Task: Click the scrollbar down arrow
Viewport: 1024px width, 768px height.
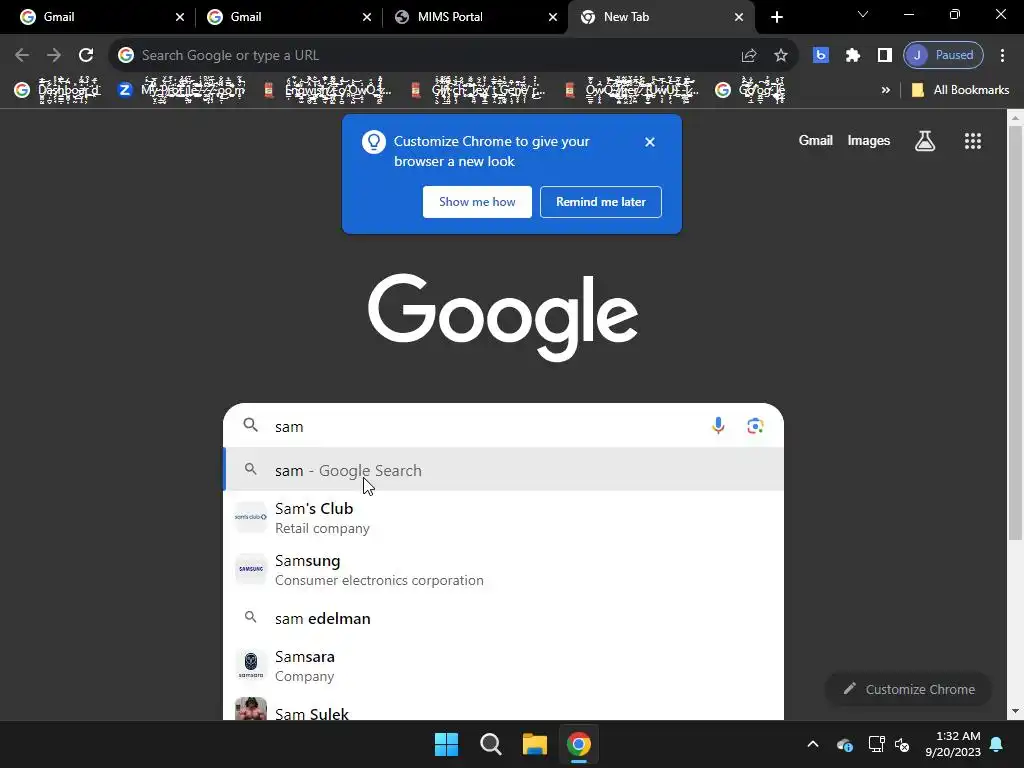Action: pos(1015,711)
